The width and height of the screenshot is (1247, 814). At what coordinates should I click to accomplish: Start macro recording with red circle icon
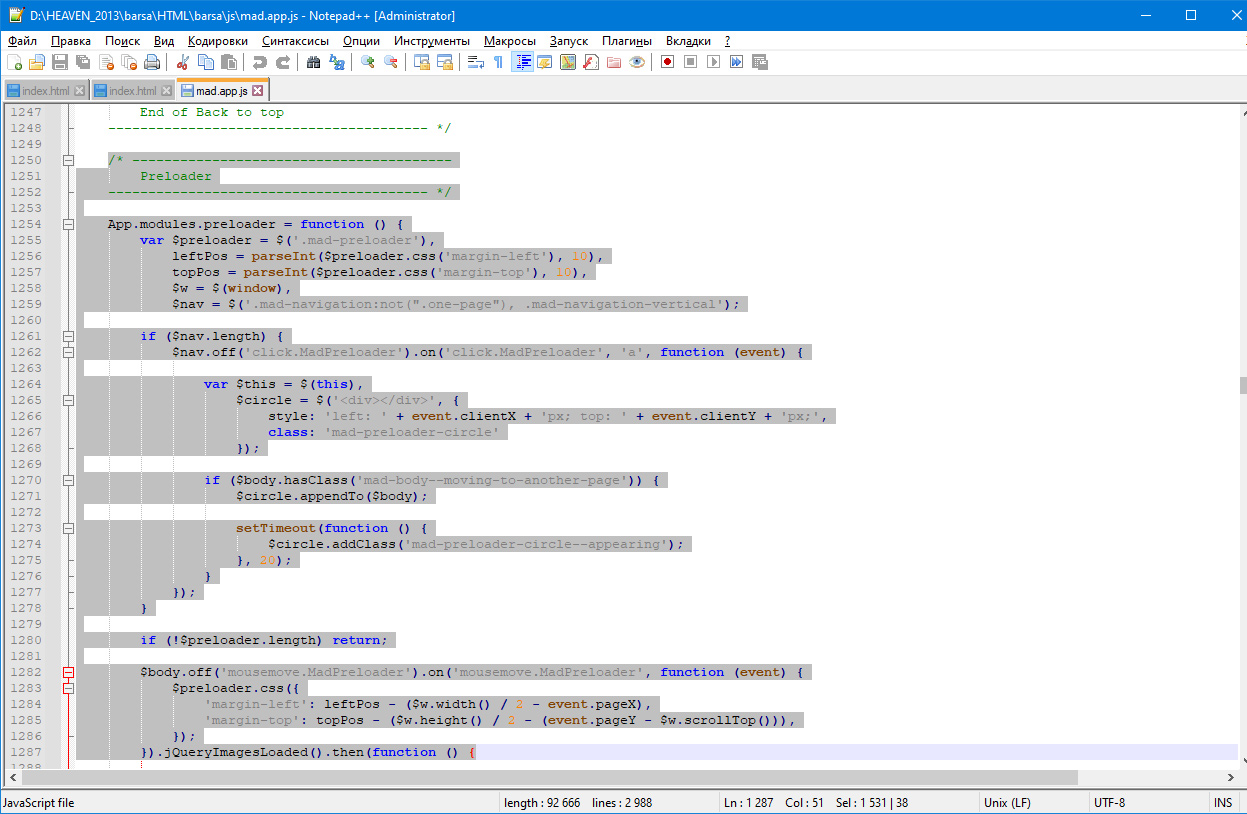click(x=667, y=62)
